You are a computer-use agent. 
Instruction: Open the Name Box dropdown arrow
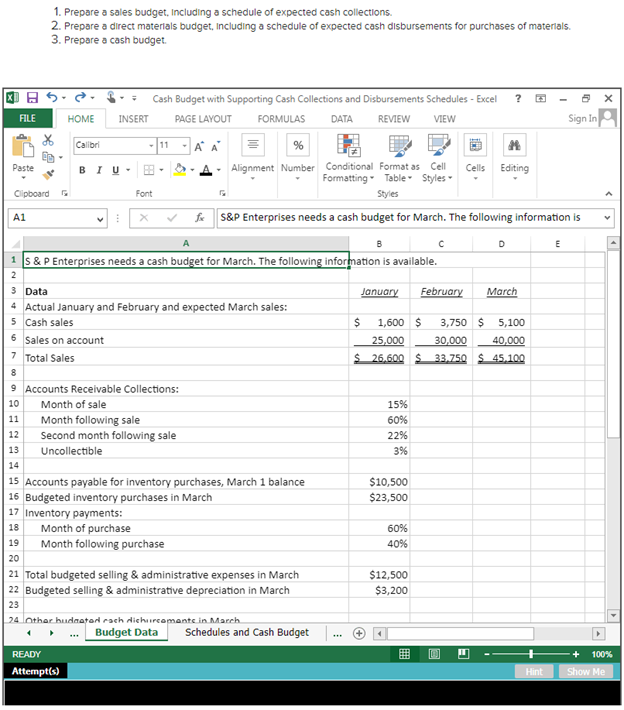coord(100,219)
